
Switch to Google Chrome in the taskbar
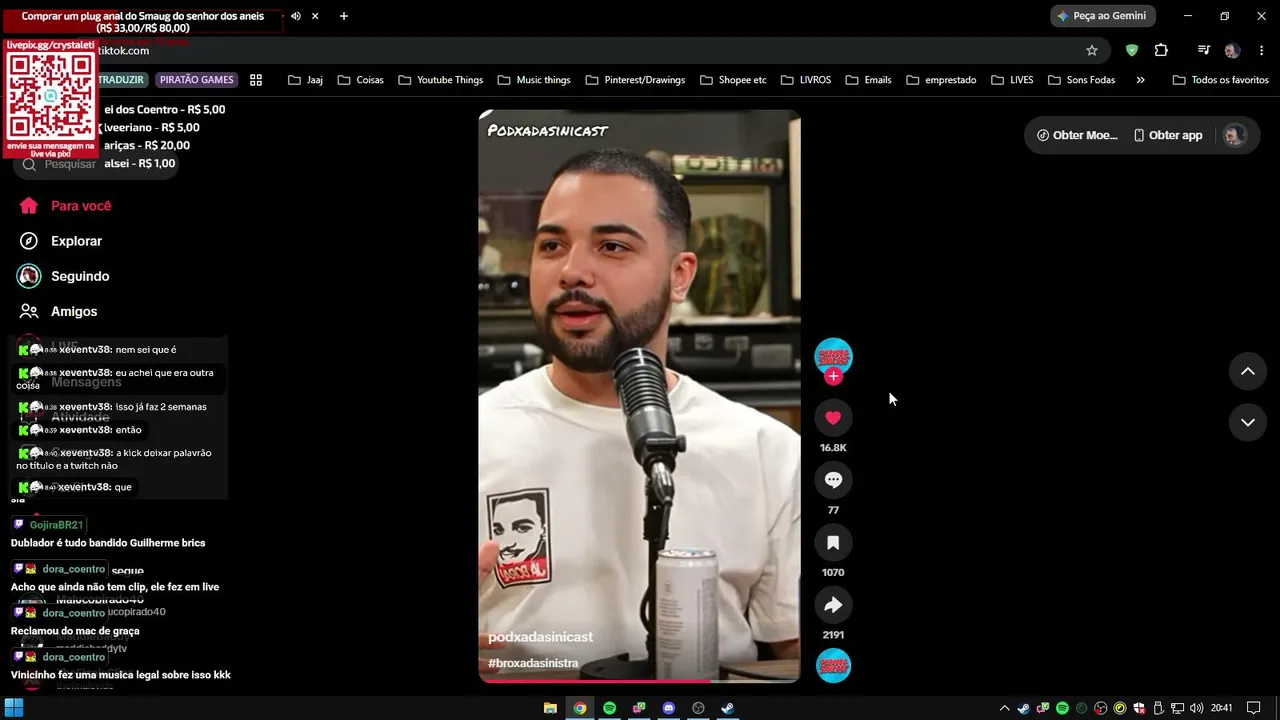tap(580, 708)
